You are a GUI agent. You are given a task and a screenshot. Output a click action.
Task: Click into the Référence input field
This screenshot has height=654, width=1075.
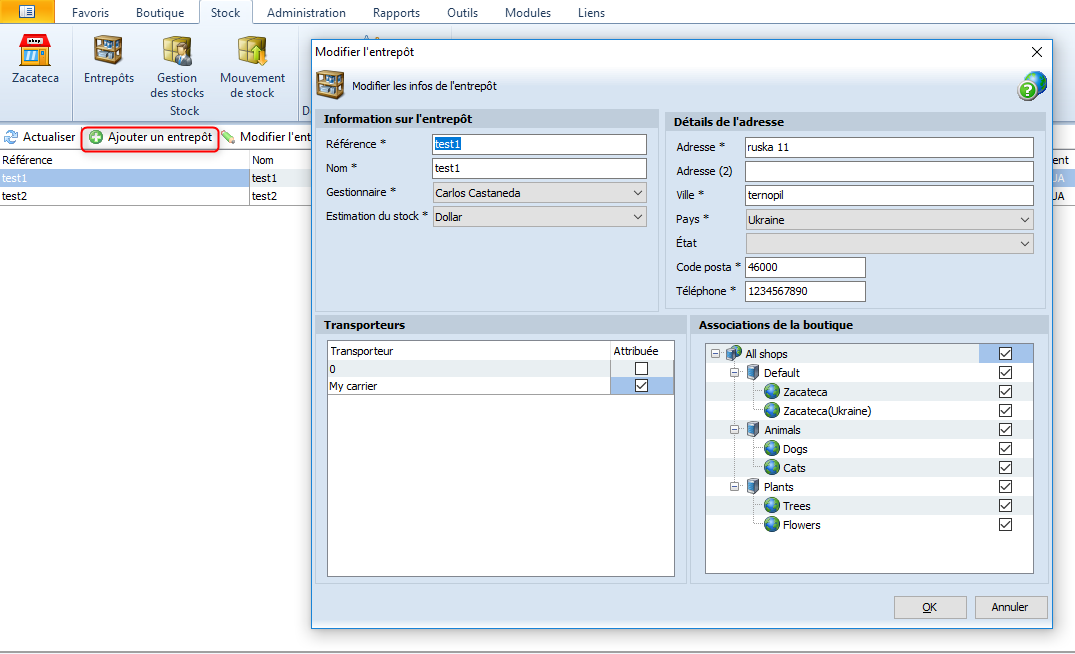point(540,144)
